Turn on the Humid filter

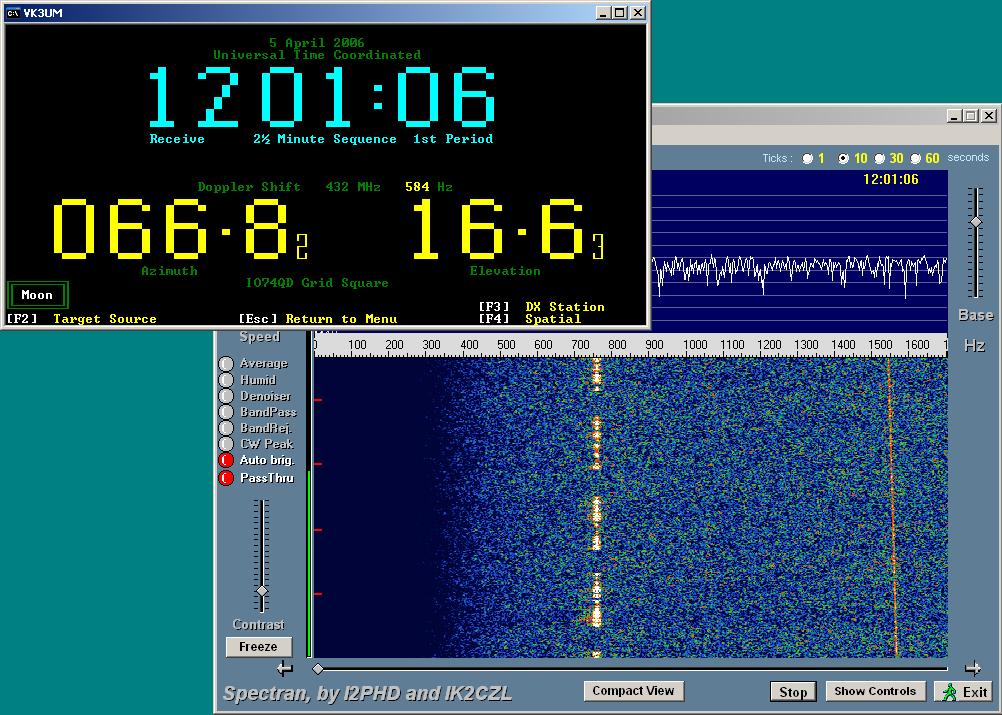pos(226,380)
